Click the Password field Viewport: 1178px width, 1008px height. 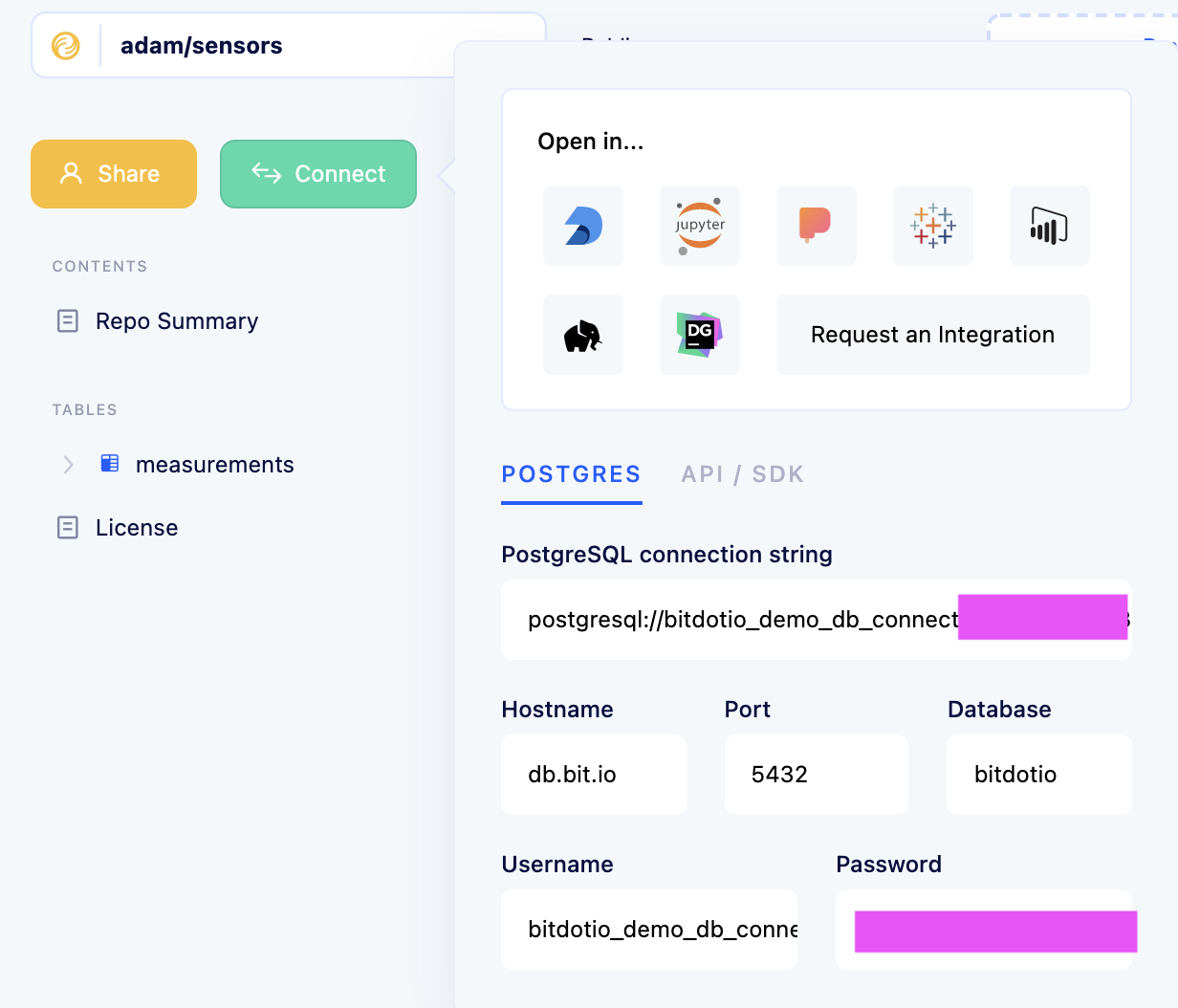(984, 930)
